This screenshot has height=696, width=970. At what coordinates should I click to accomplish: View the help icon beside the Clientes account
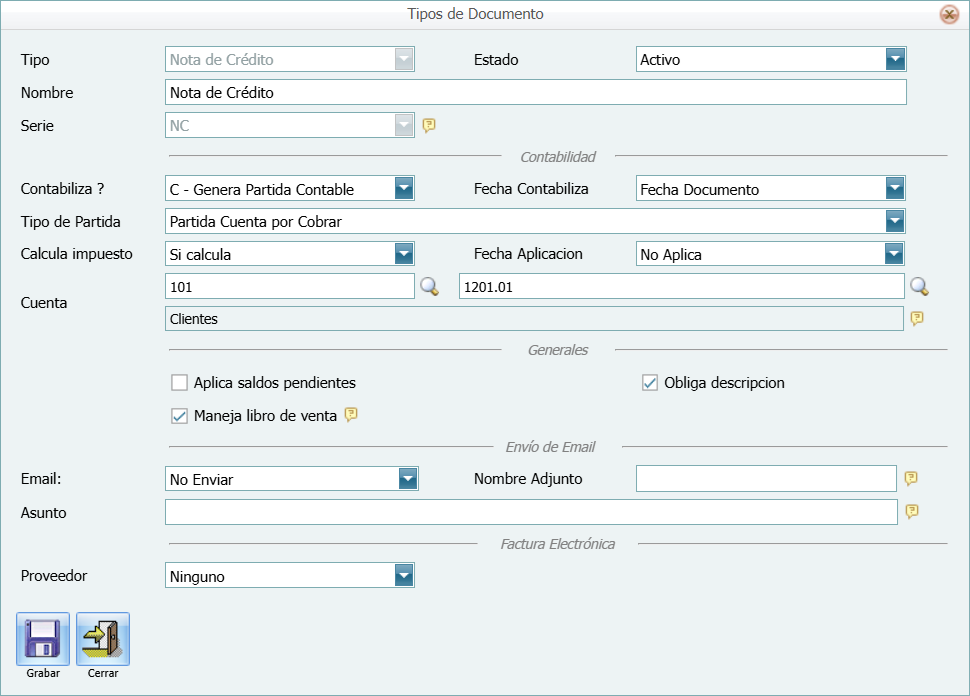pyautogui.click(x=918, y=318)
